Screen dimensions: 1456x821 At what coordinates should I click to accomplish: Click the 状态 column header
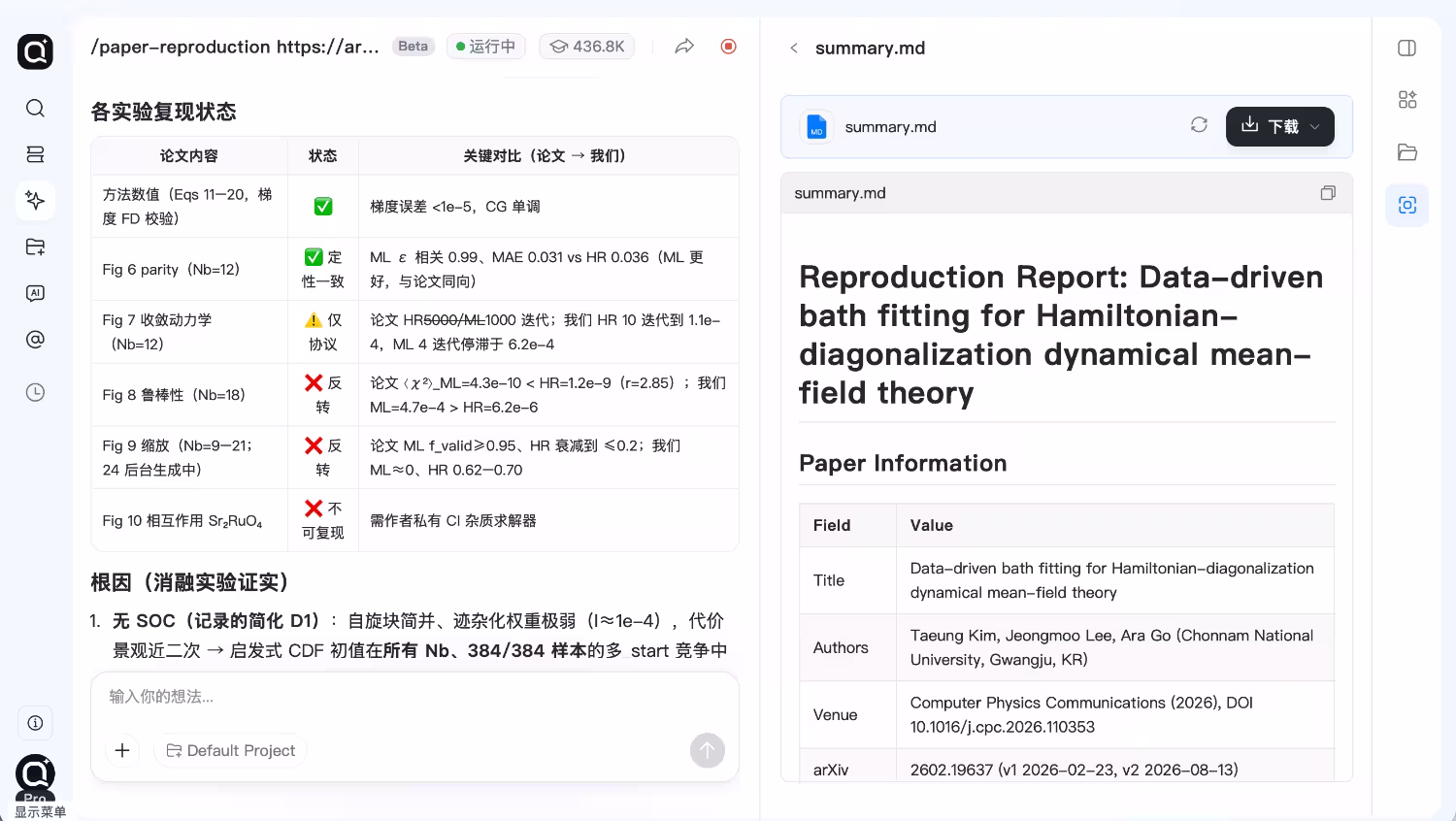(x=323, y=156)
